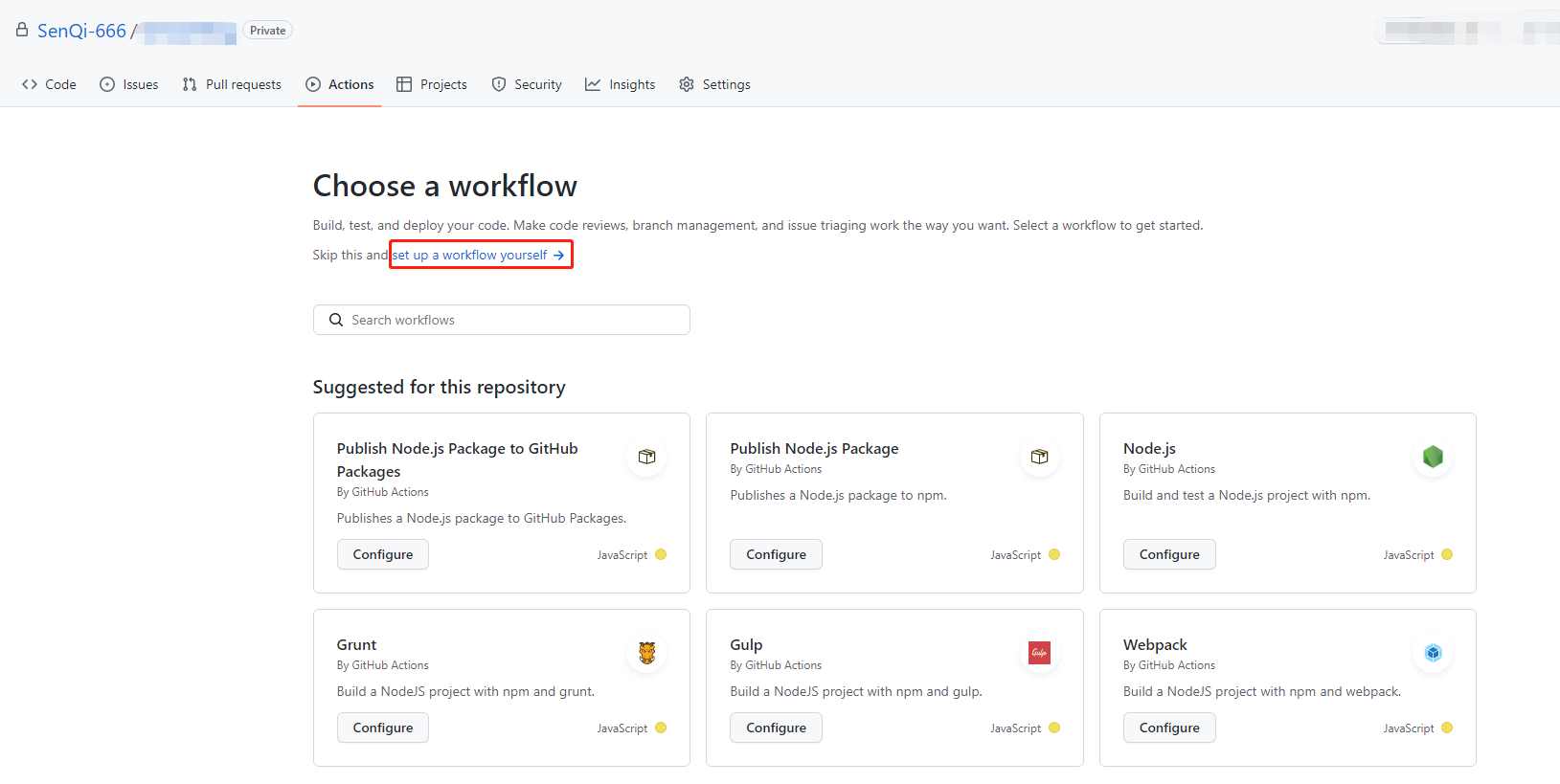Follow the 'set up a workflow yourself' link
1560x784 pixels.
[x=478, y=255]
